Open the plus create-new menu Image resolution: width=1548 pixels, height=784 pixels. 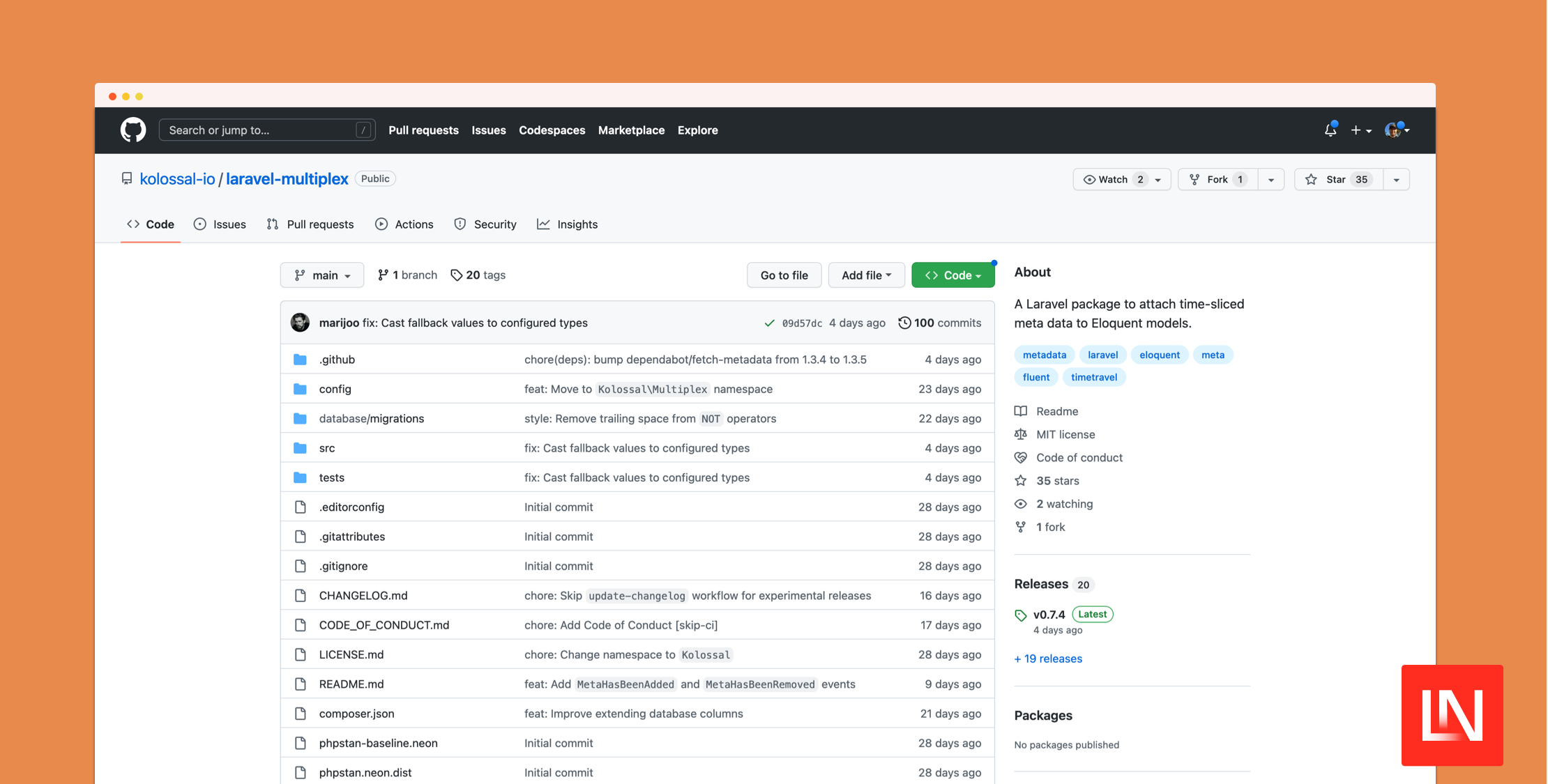pos(1361,130)
